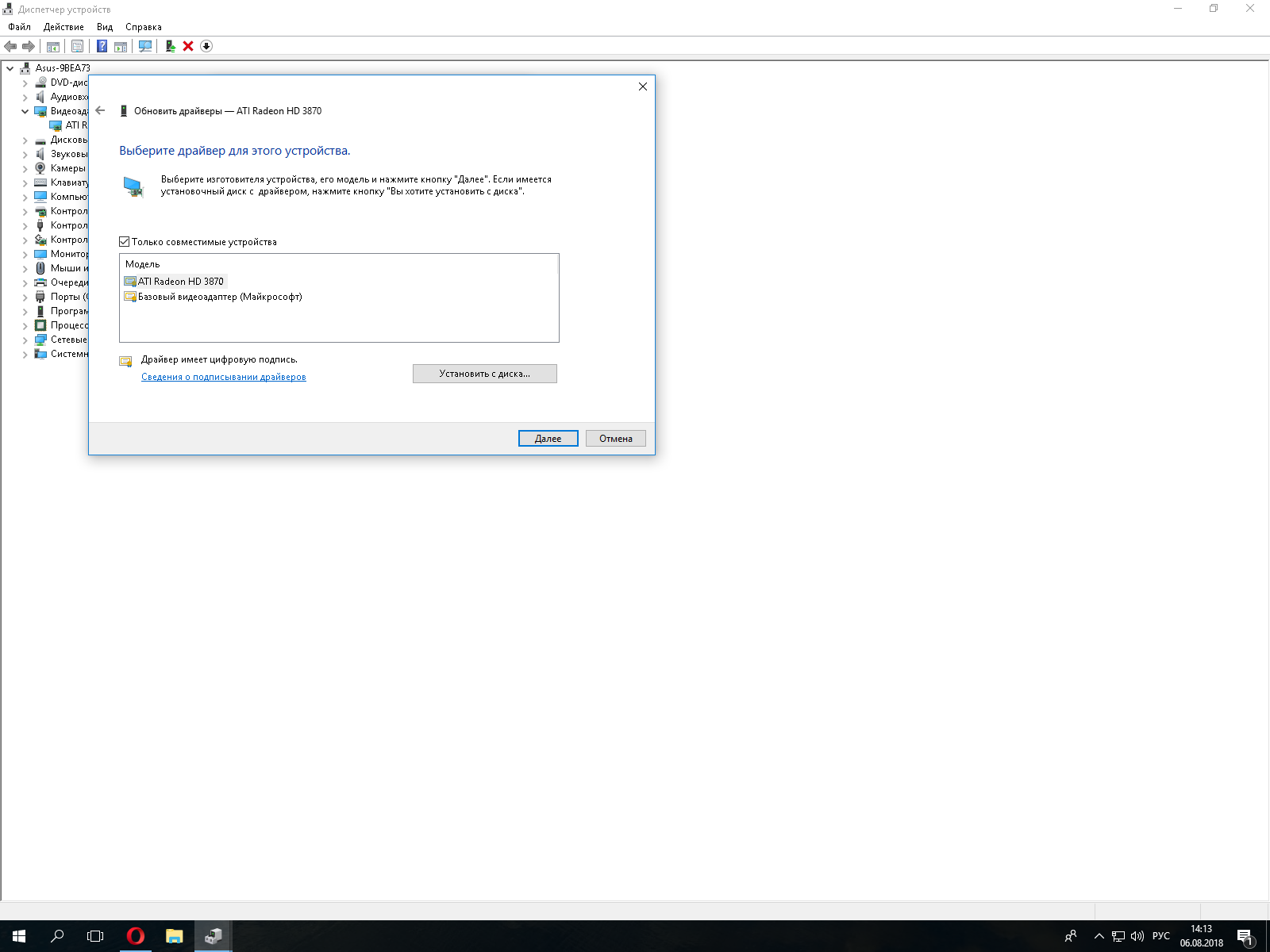Click the Device Manager taskbar icon
This screenshot has width=1270, height=952.
213,936
